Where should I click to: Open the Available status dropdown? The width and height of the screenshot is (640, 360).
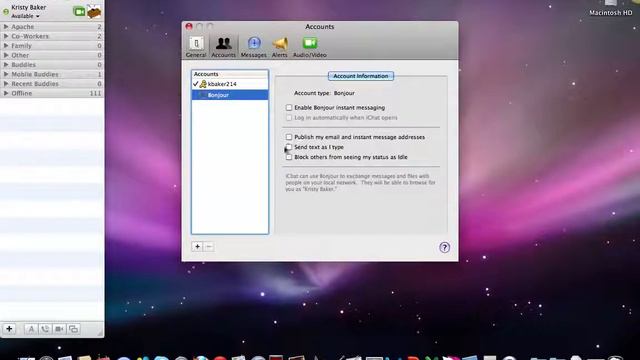point(25,16)
